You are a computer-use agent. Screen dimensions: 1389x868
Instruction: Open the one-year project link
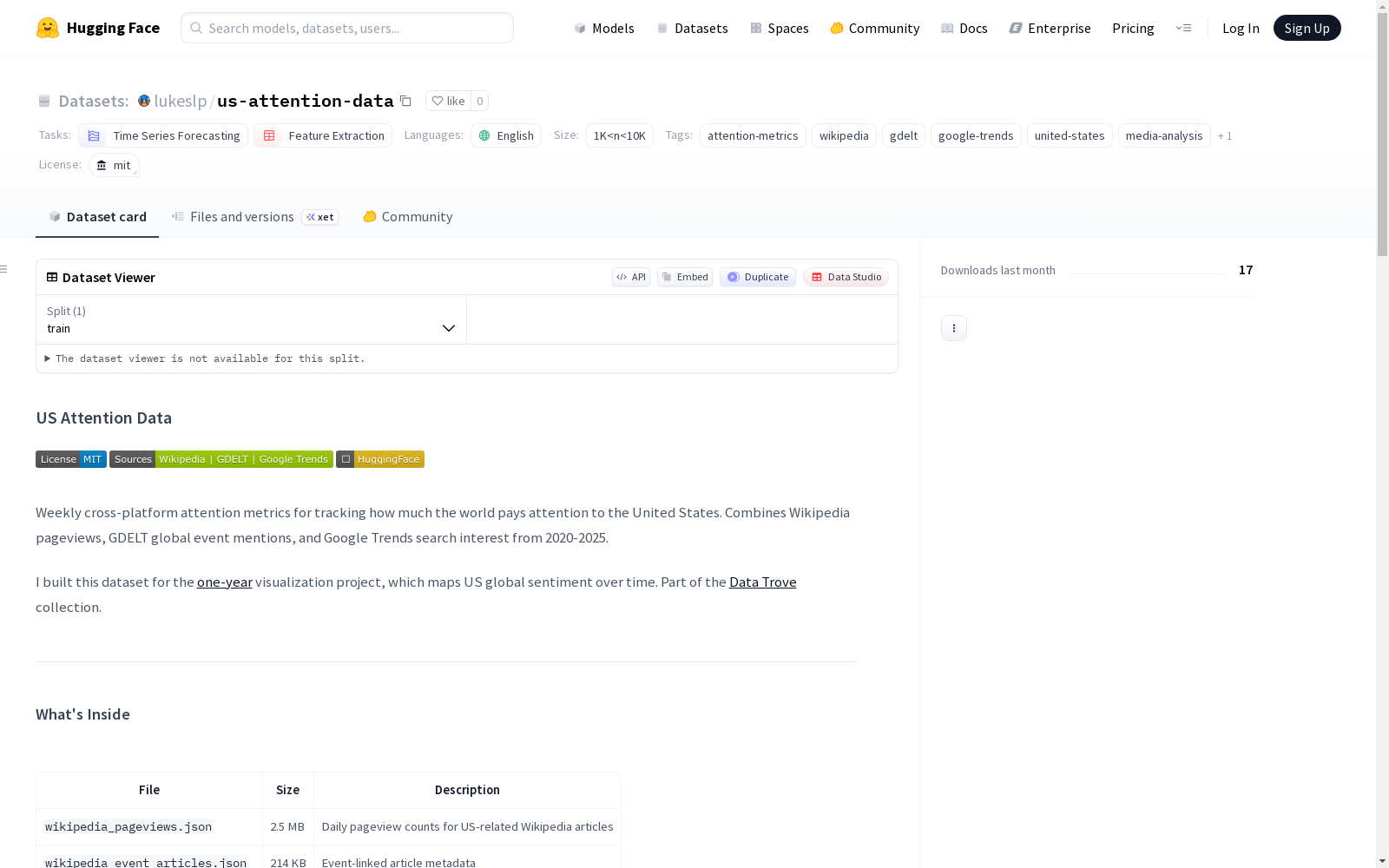tap(225, 582)
